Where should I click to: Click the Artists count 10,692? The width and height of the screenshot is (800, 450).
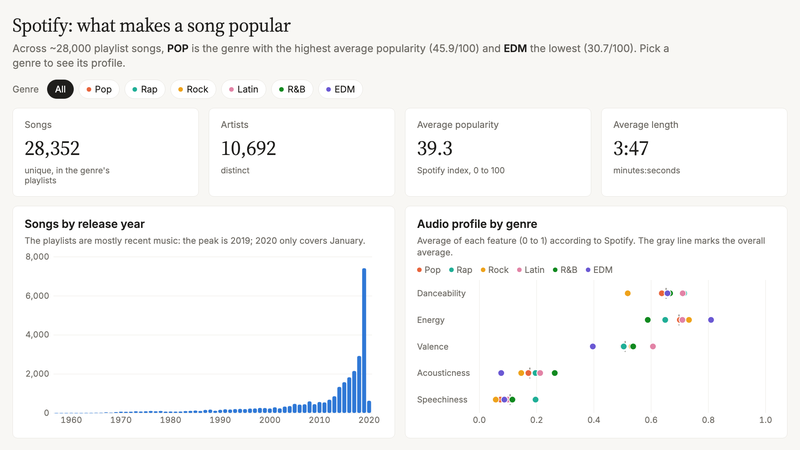248,148
